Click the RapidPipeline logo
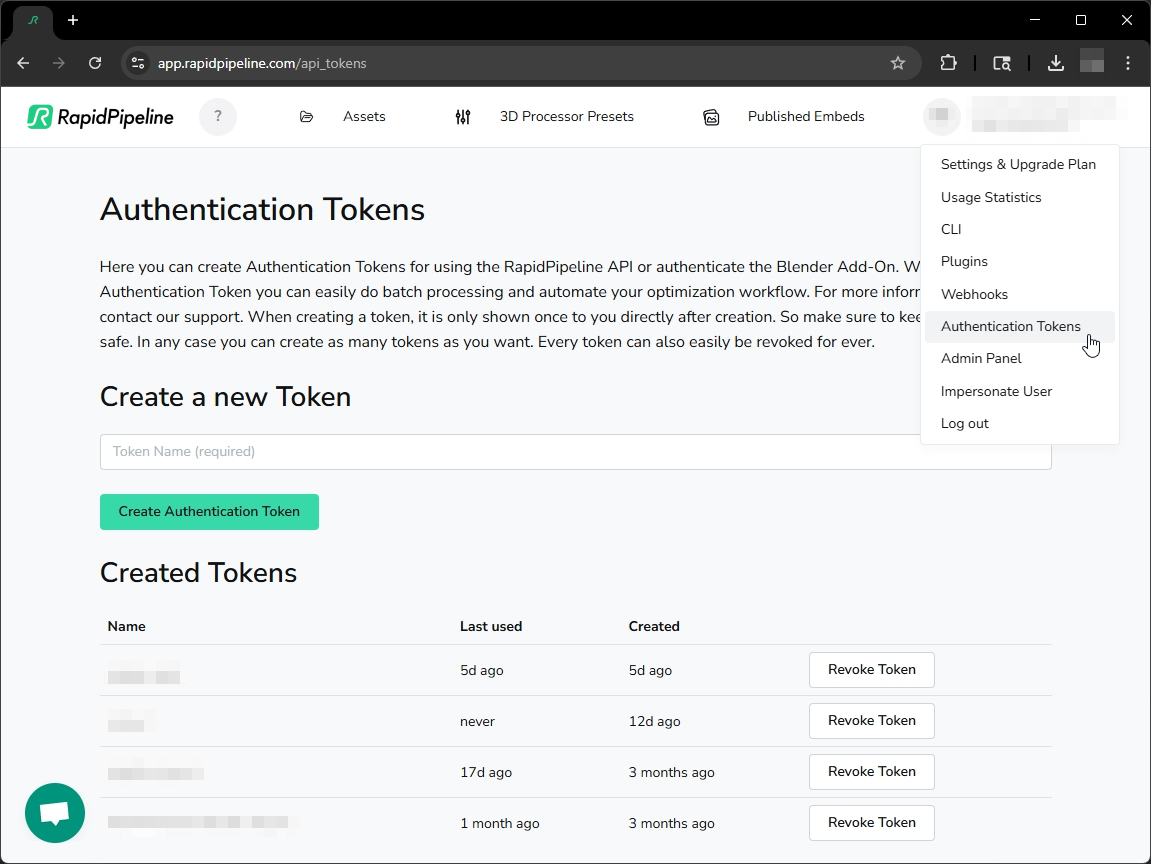1151x864 pixels. click(101, 117)
